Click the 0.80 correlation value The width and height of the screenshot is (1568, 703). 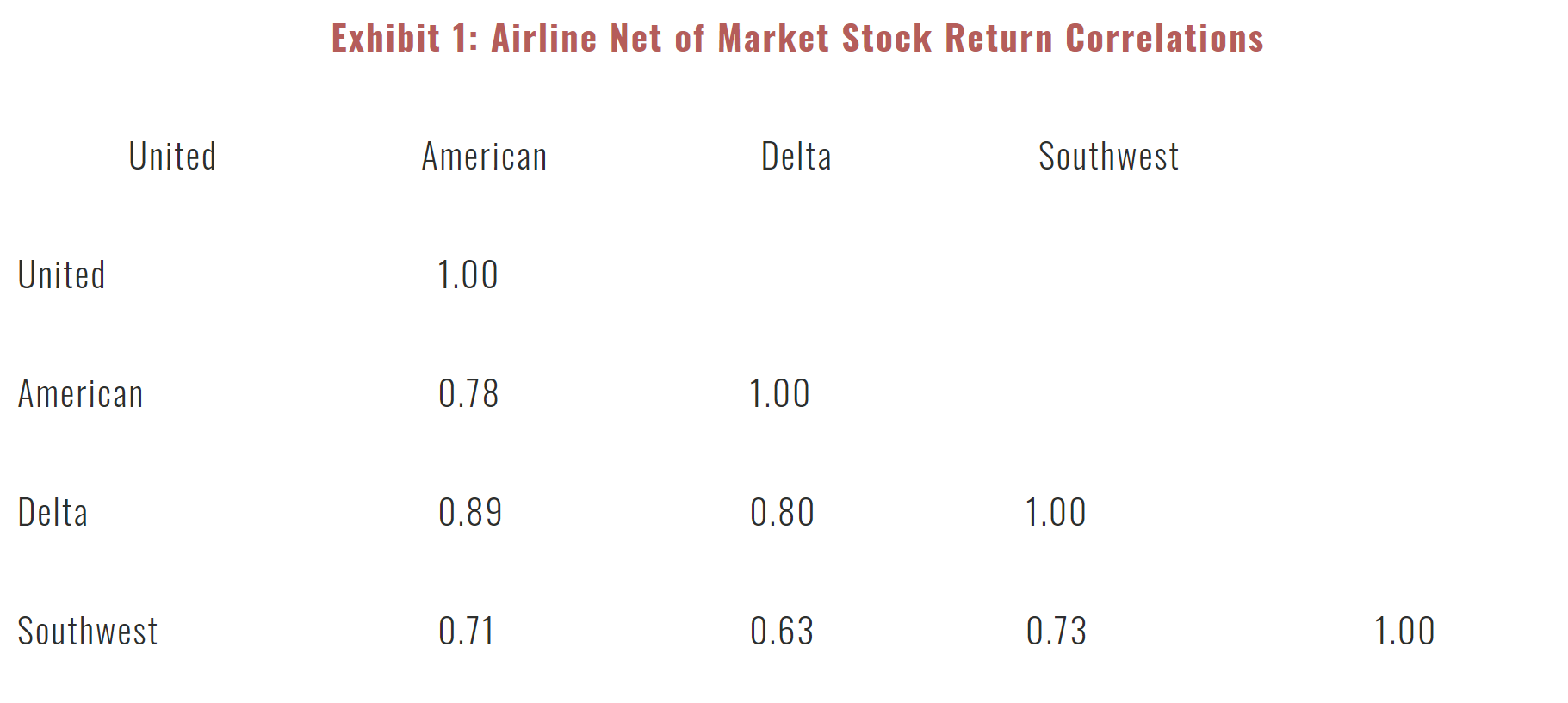781,513
